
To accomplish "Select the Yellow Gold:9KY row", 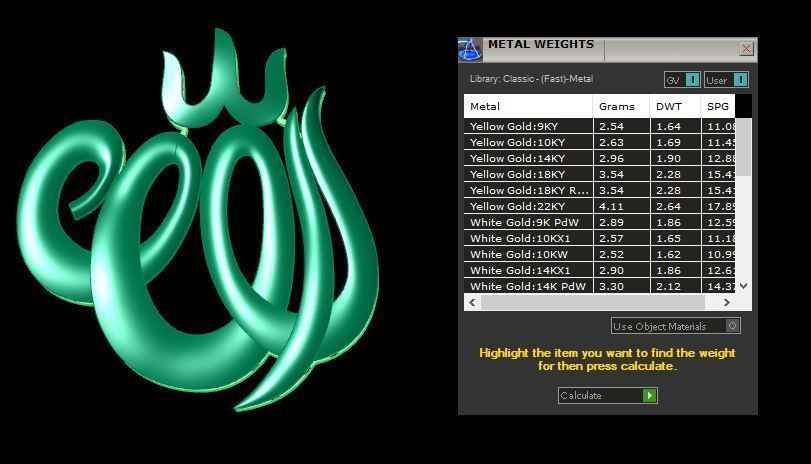I will click(599, 126).
